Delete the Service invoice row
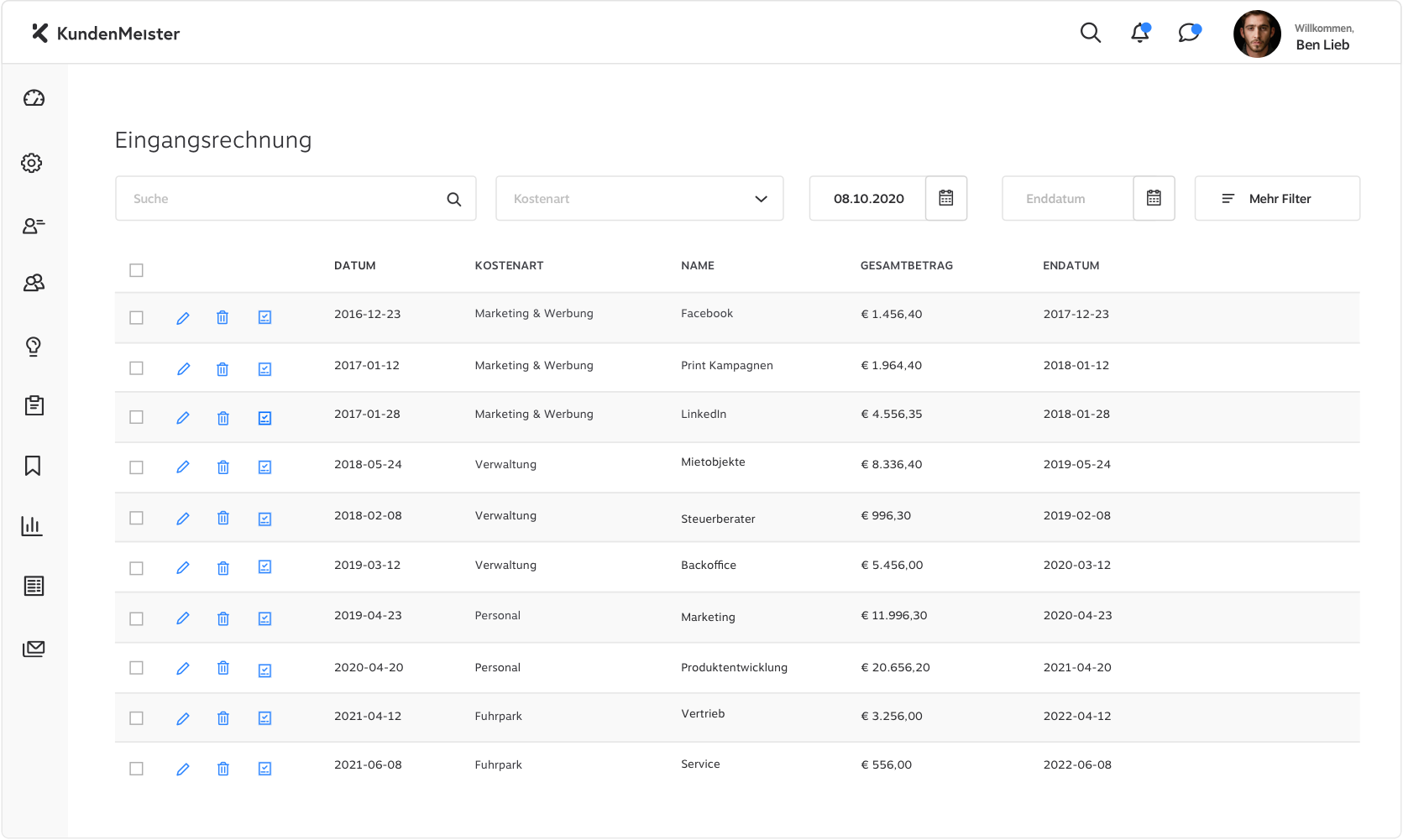1403x840 pixels. [222, 769]
